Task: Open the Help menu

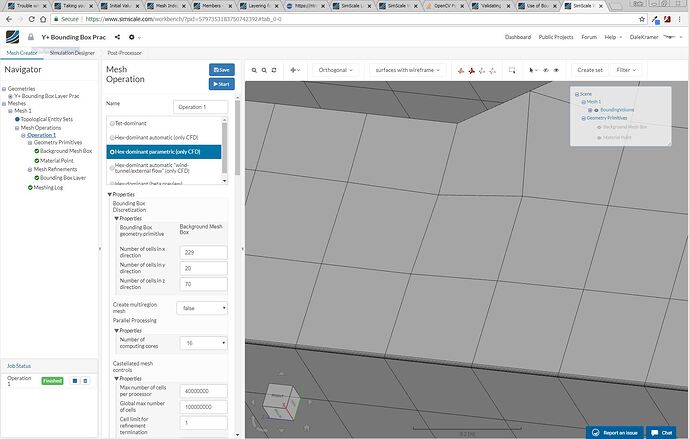Action: click(x=613, y=37)
